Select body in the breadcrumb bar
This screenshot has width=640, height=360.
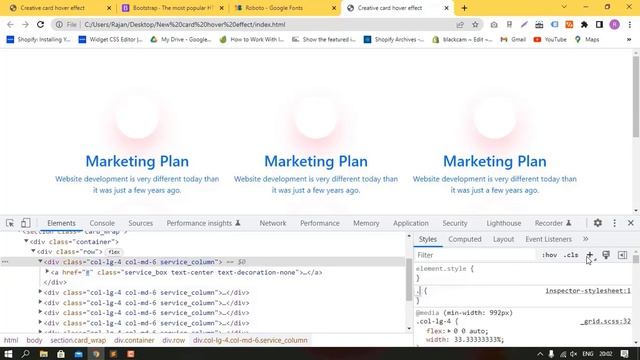click(34, 340)
